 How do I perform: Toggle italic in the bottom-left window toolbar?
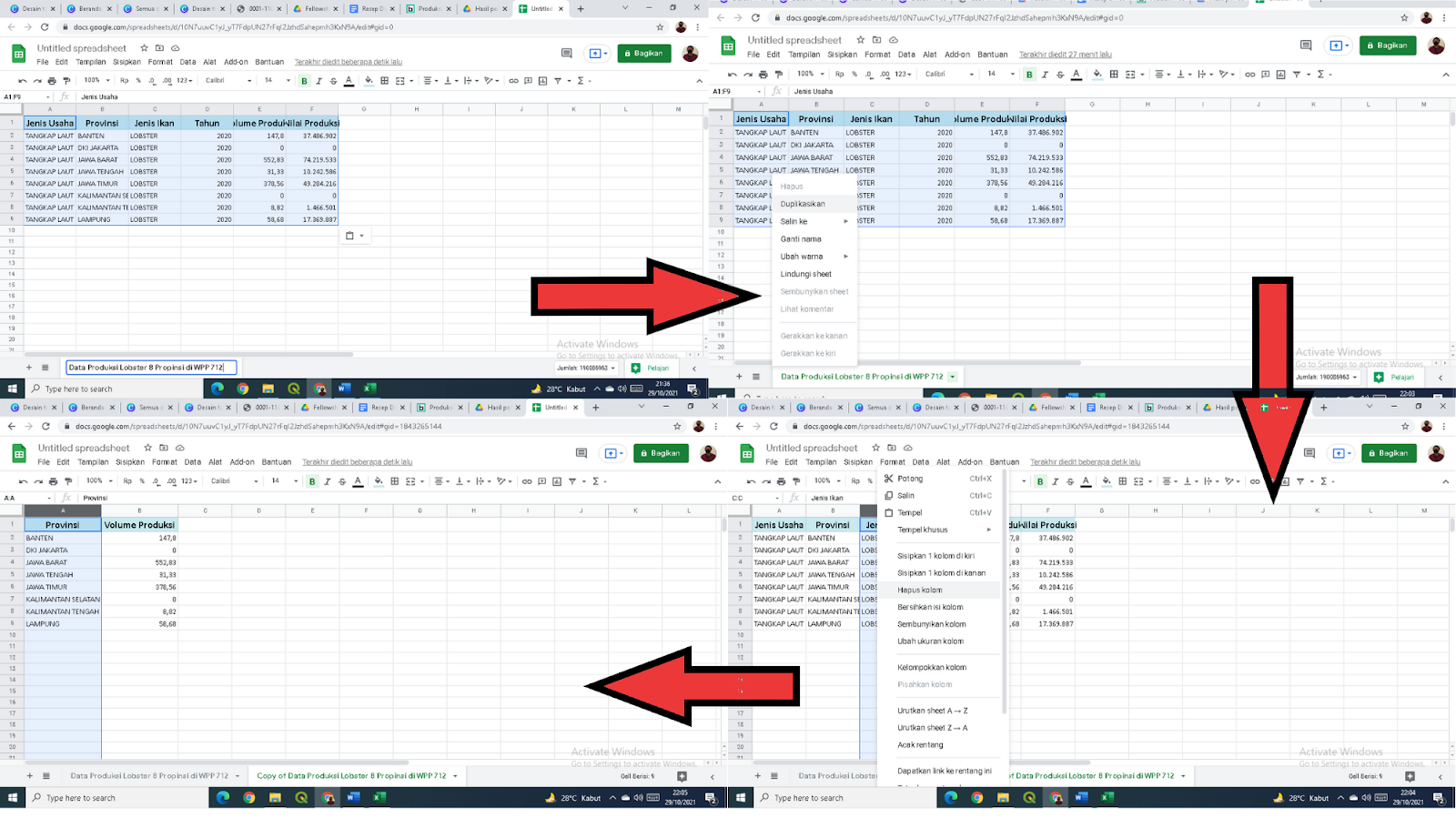pyautogui.click(x=328, y=481)
